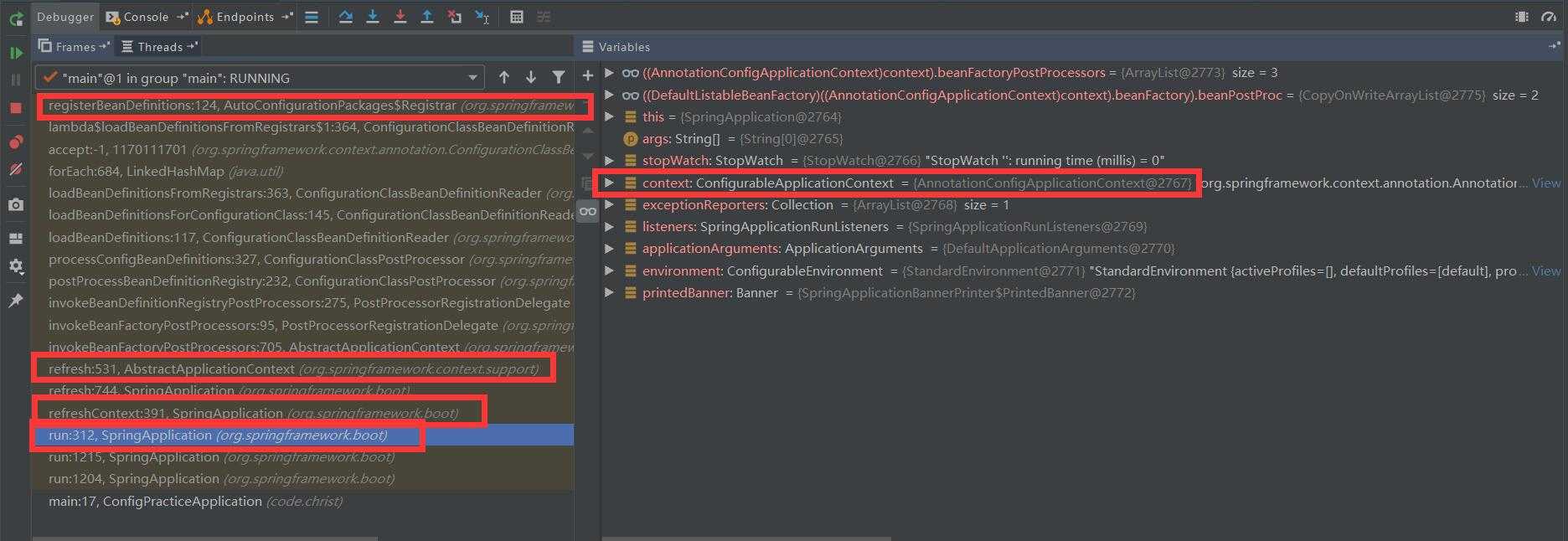Viewport: 1568px width, 541px height.
Task: Expand the printedBanner variable node
Action: coord(610,292)
